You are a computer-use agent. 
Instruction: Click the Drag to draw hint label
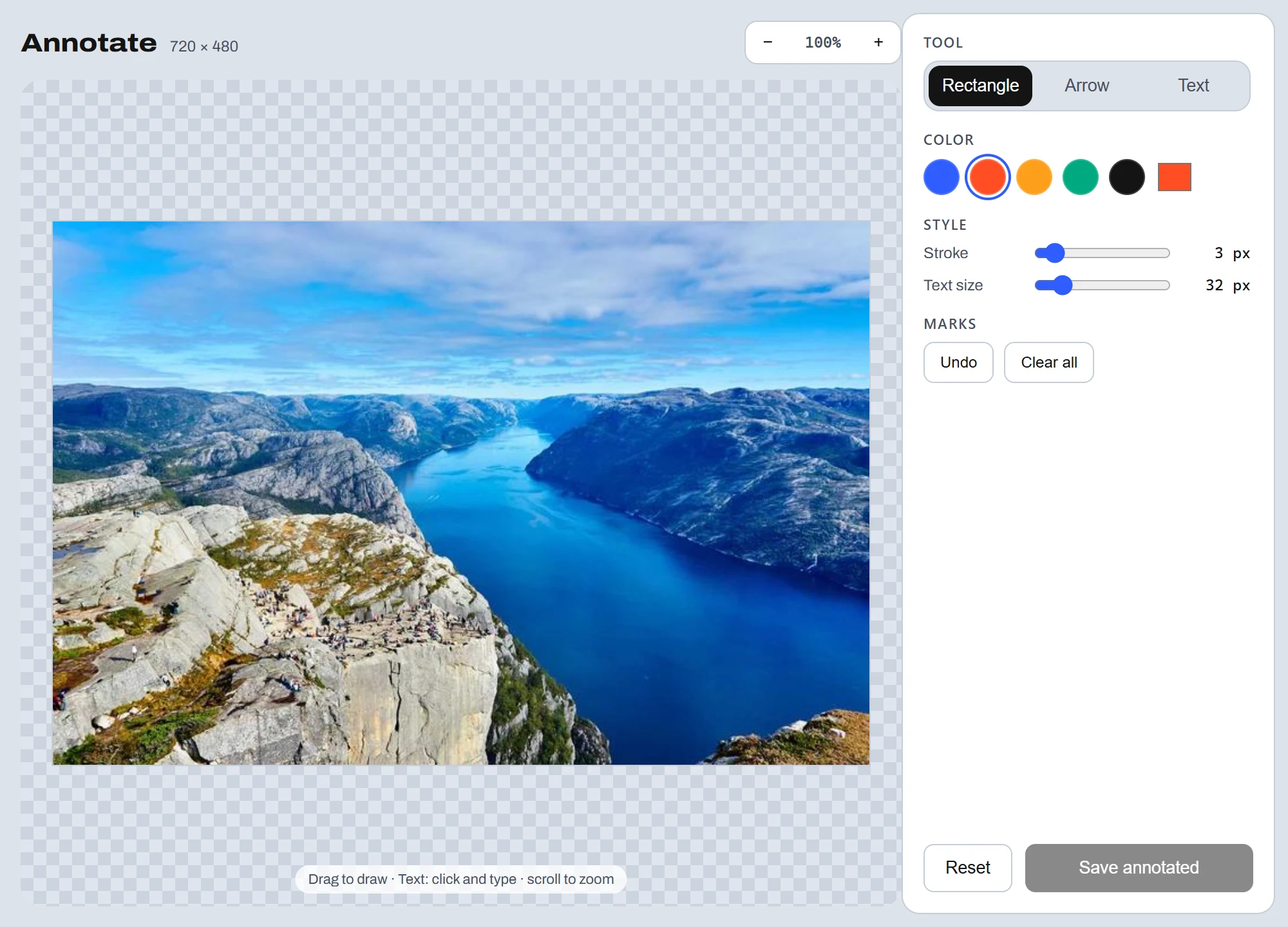tap(461, 879)
